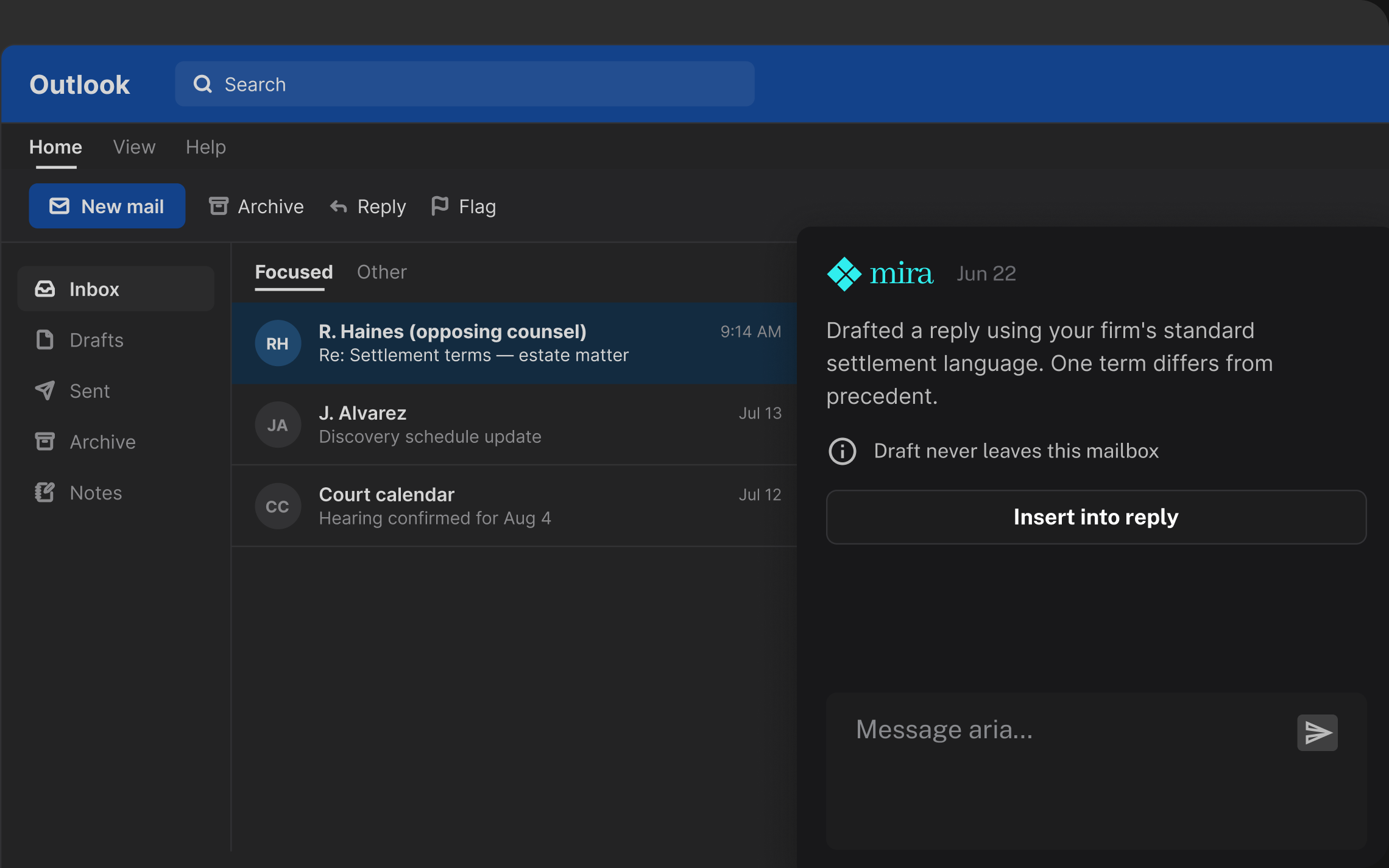This screenshot has width=1389, height=868.
Task: Click the sidebar Archive box icon
Action: tap(45, 442)
